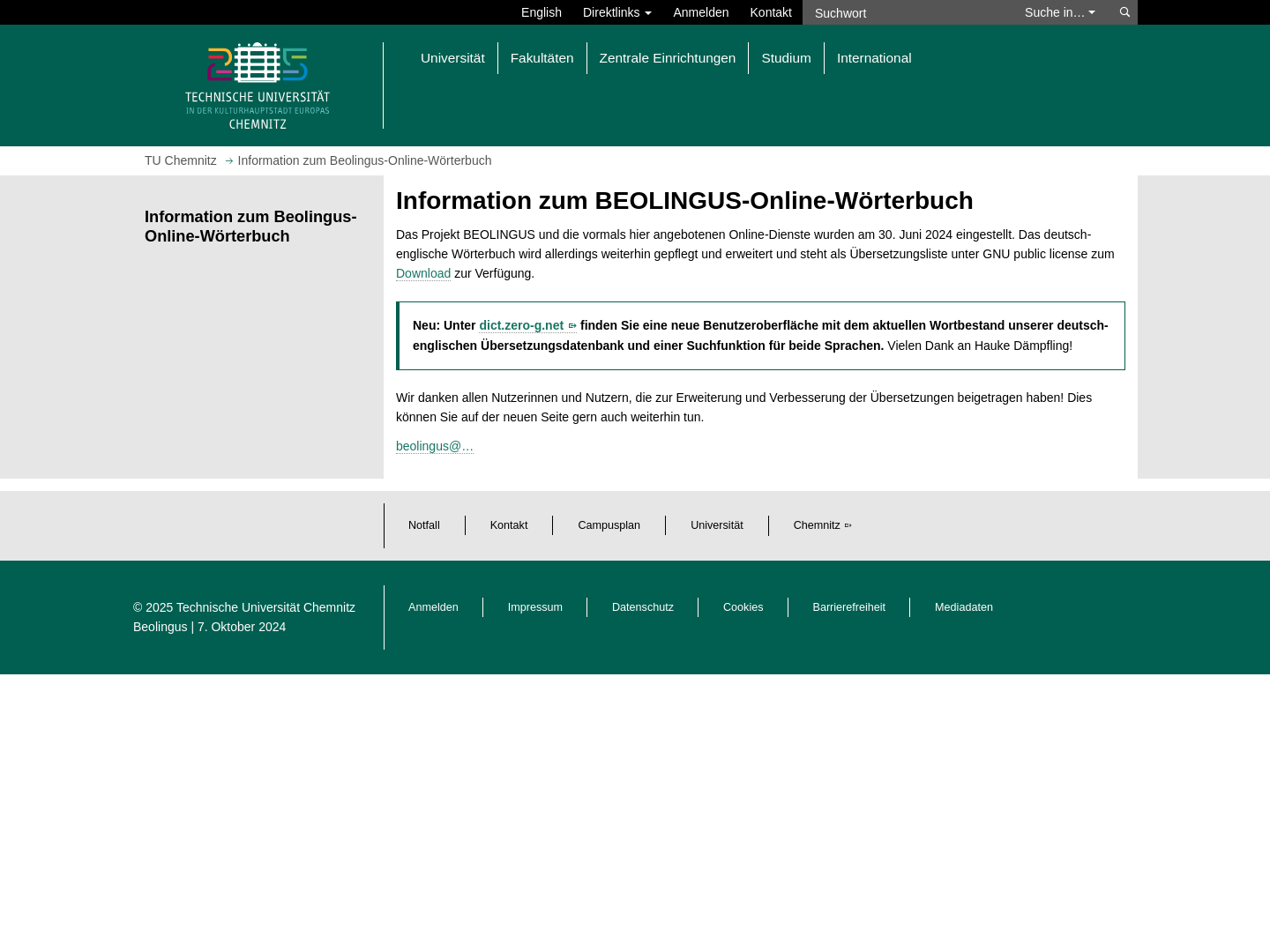Open the Cookies link
The width and height of the screenshot is (1270, 952).
743,607
